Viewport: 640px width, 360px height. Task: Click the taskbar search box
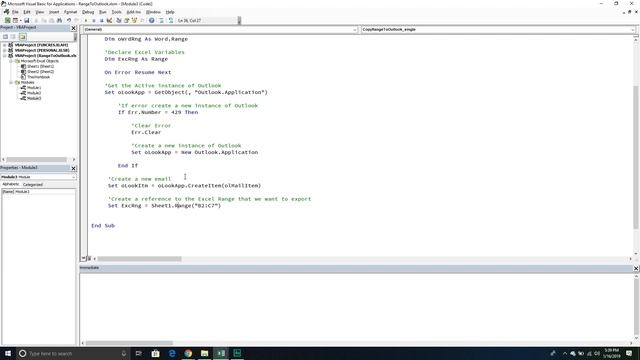click(73, 353)
